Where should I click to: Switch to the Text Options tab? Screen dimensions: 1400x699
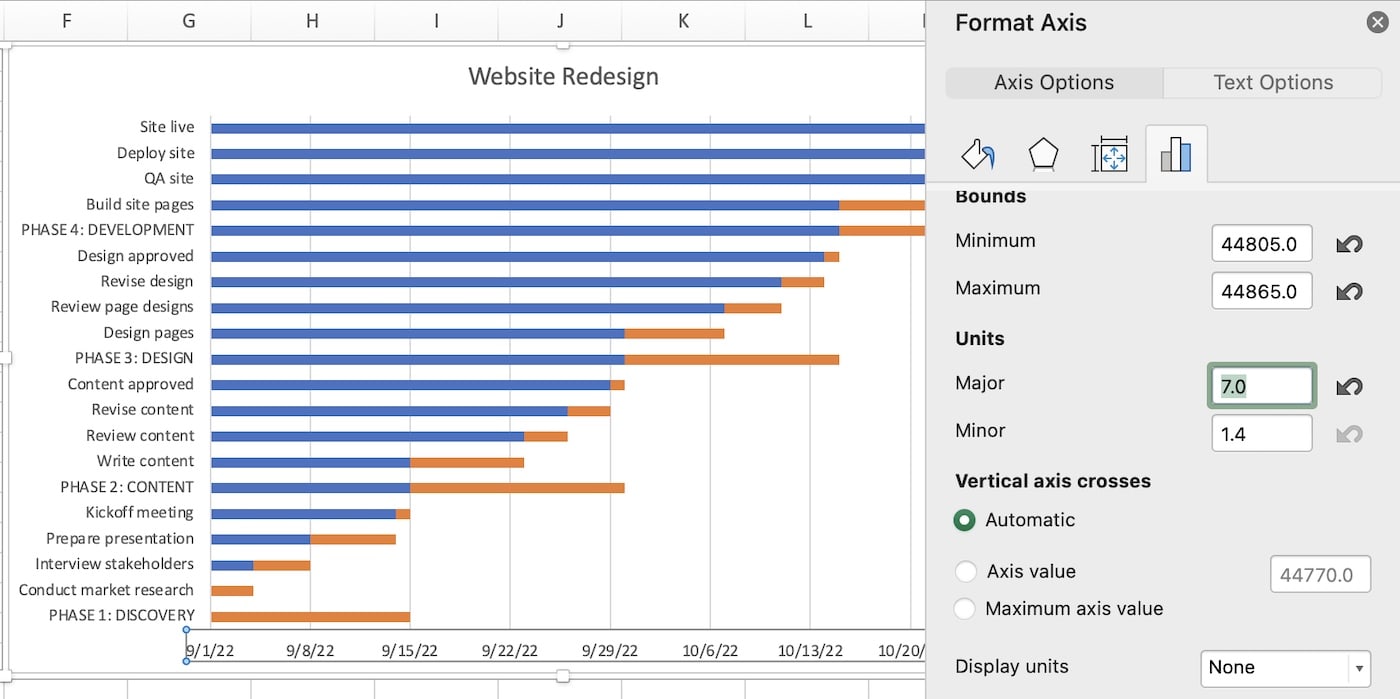point(1272,82)
